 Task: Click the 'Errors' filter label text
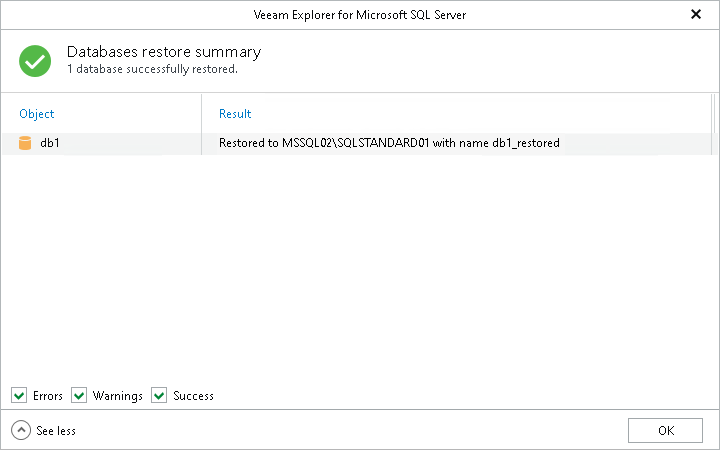click(x=48, y=396)
